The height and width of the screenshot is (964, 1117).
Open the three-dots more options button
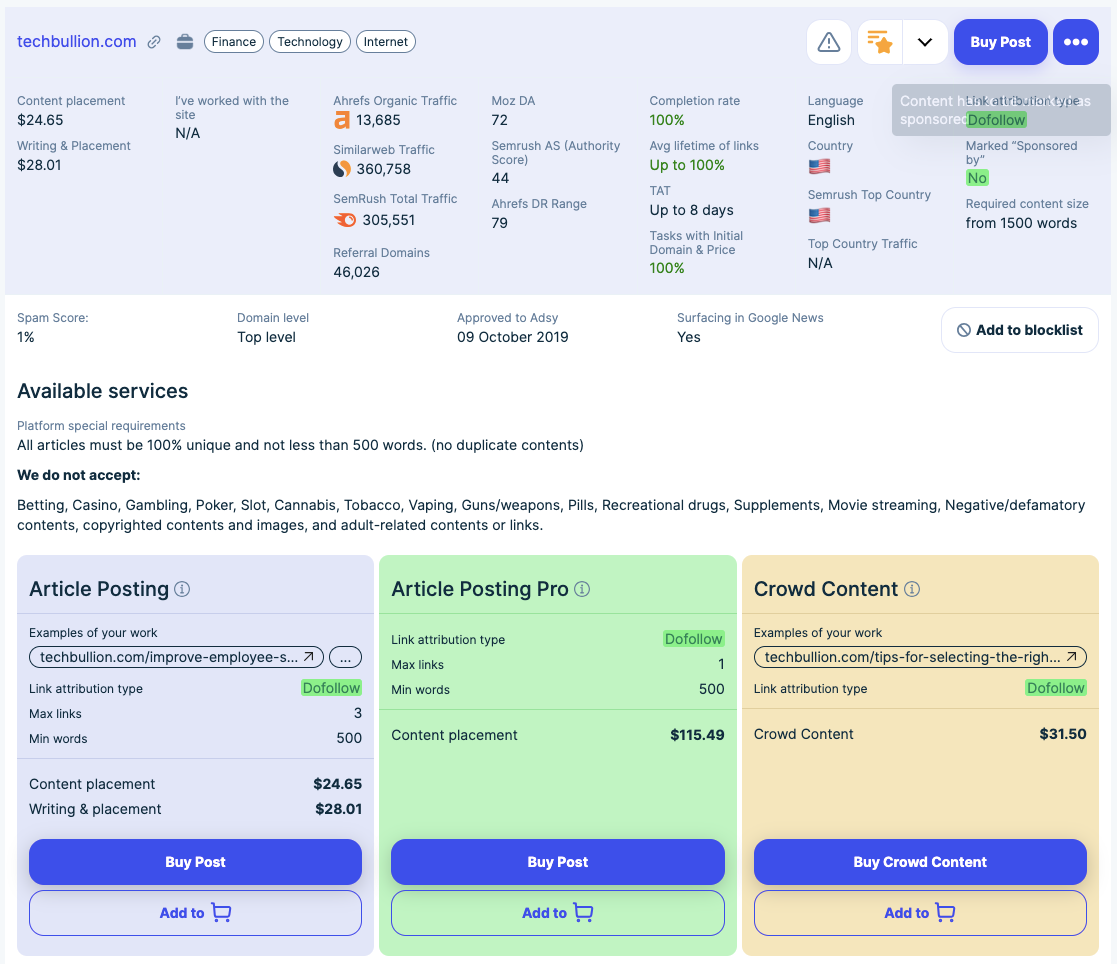(1075, 42)
